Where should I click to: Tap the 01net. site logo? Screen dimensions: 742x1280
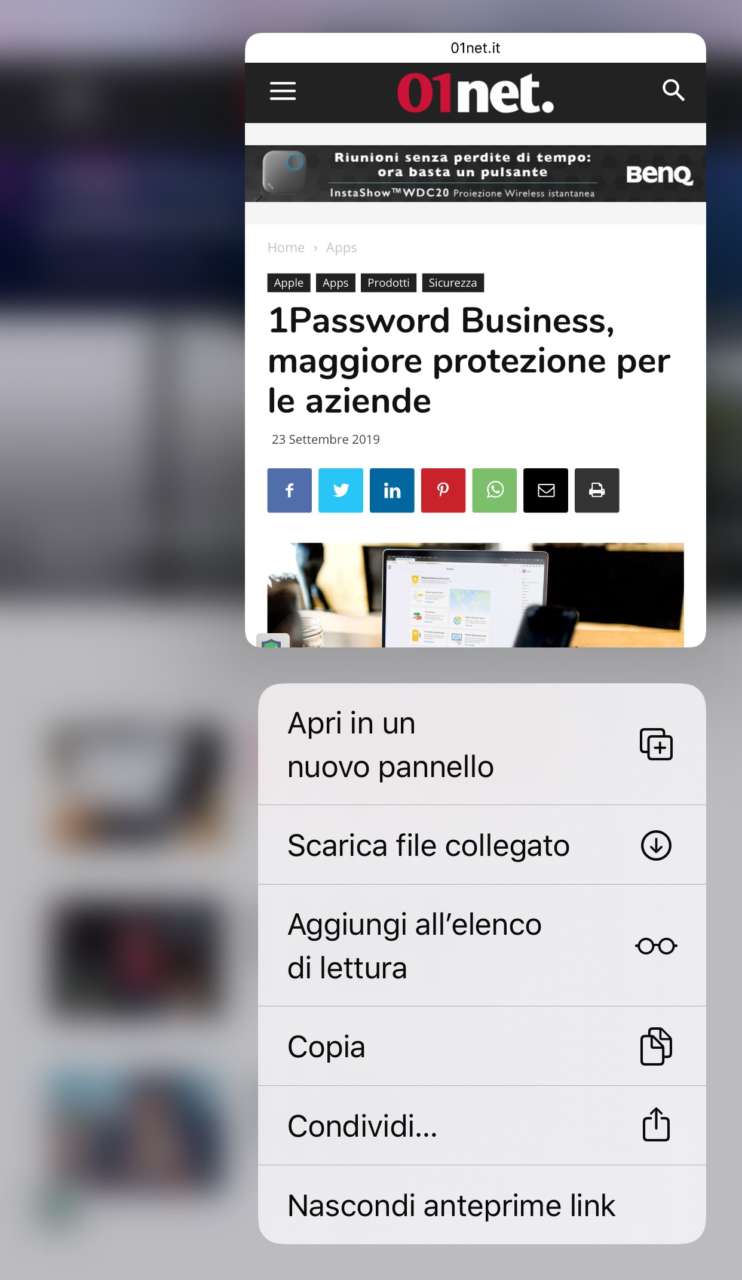[475, 93]
